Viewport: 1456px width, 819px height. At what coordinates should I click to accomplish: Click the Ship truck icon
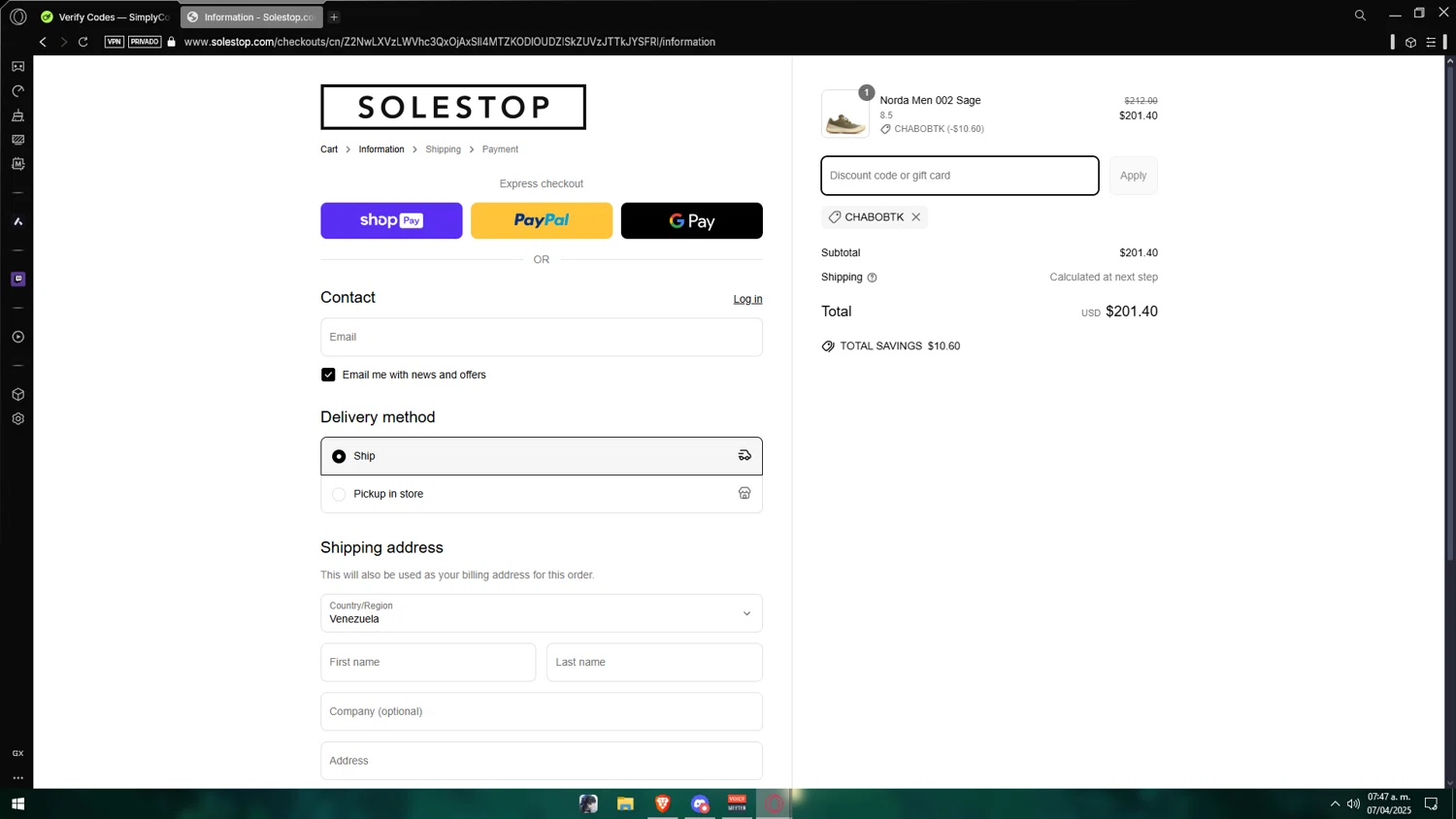coord(745,455)
